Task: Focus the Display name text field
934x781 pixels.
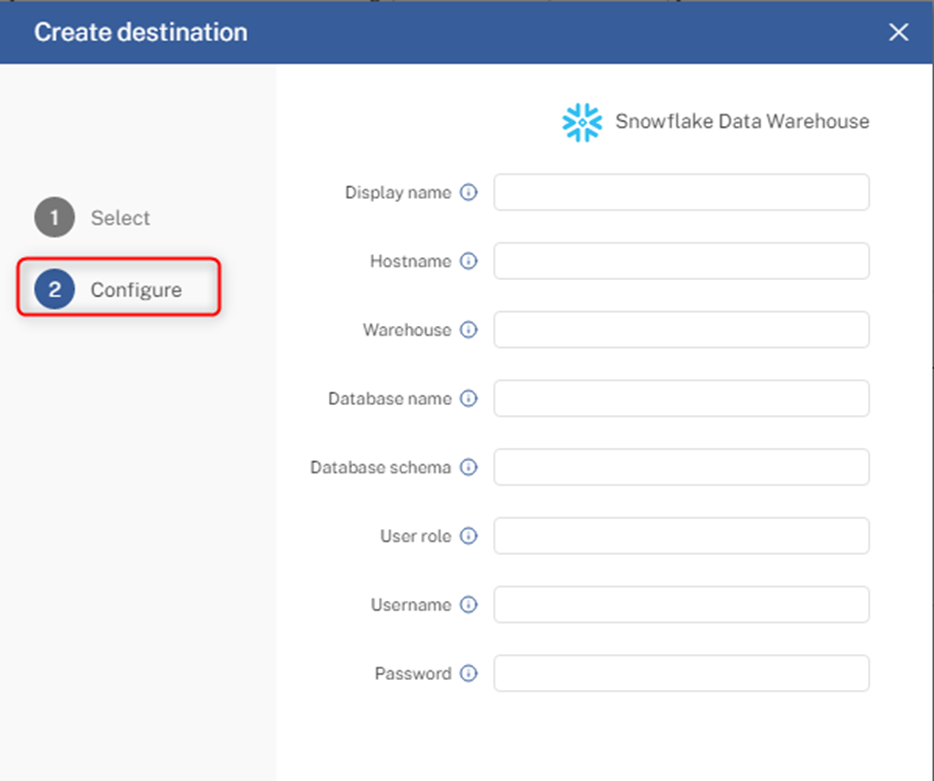Action: (x=681, y=192)
